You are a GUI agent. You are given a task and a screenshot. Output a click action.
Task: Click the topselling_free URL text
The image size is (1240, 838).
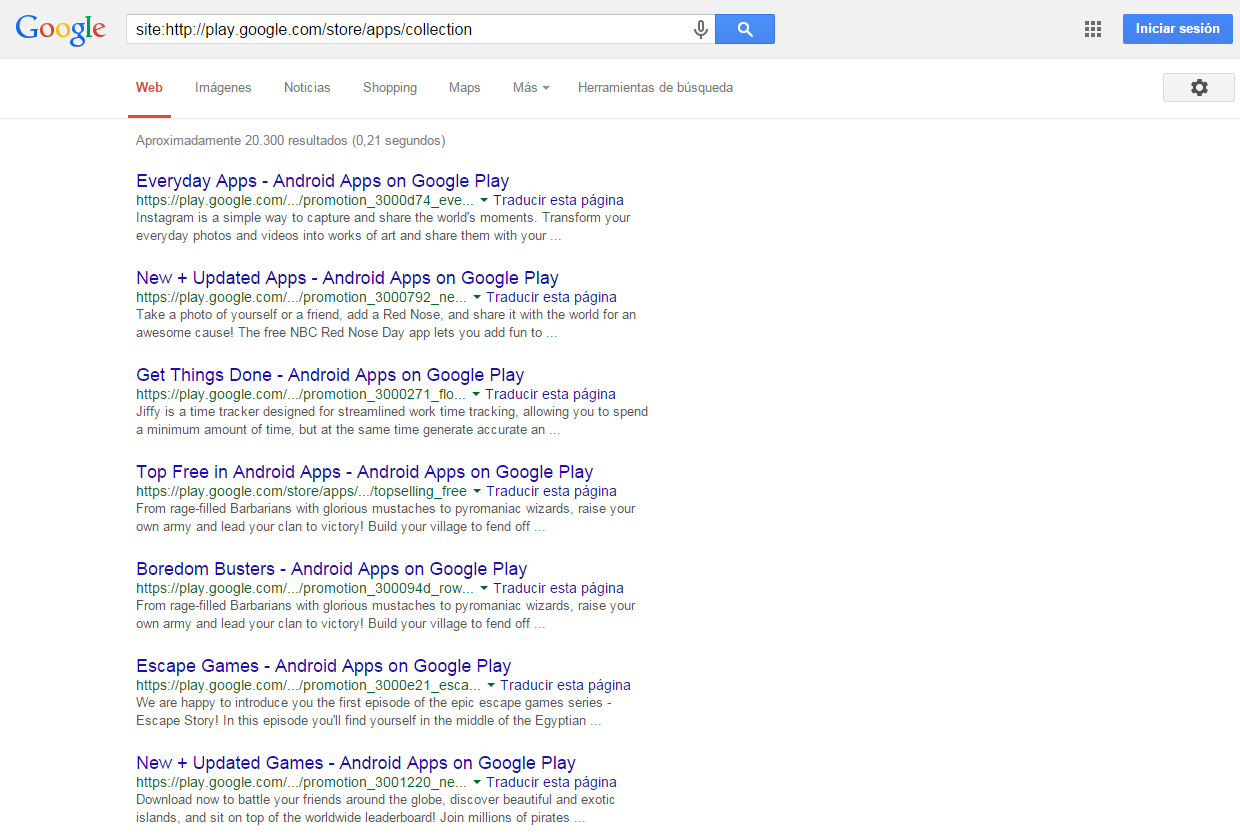click(x=302, y=491)
